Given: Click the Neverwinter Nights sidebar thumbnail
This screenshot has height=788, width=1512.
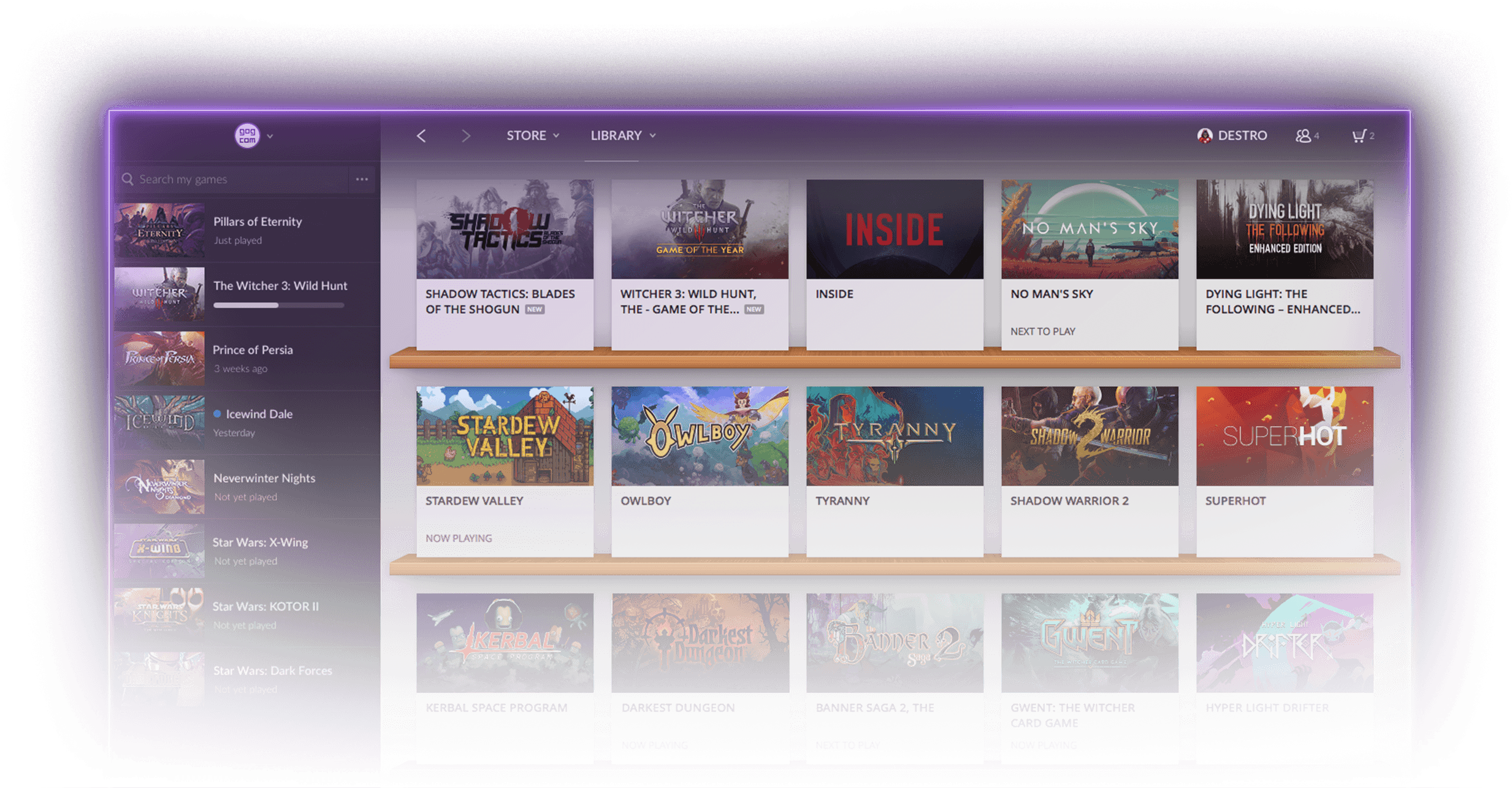Looking at the screenshot, I should [x=159, y=486].
